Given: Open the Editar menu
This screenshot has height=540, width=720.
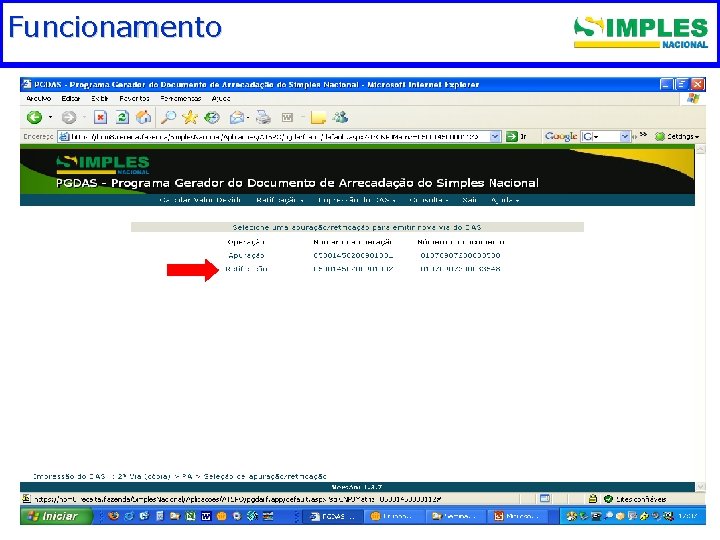Looking at the screenshot, I should click(x=71, y=98).
